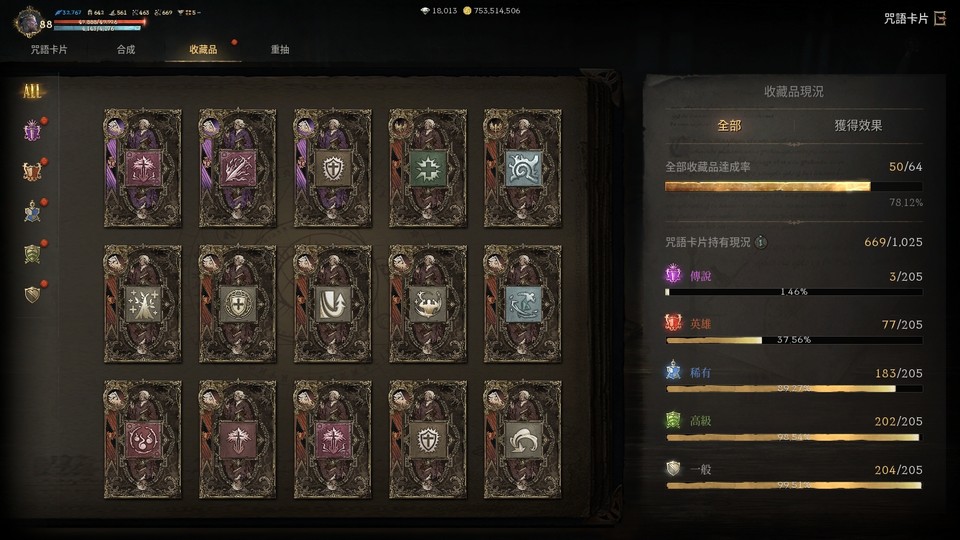The width and height of the screenshot is (960, 540).
Task: Switch to the 合成 tab
Action: (126, 50)
